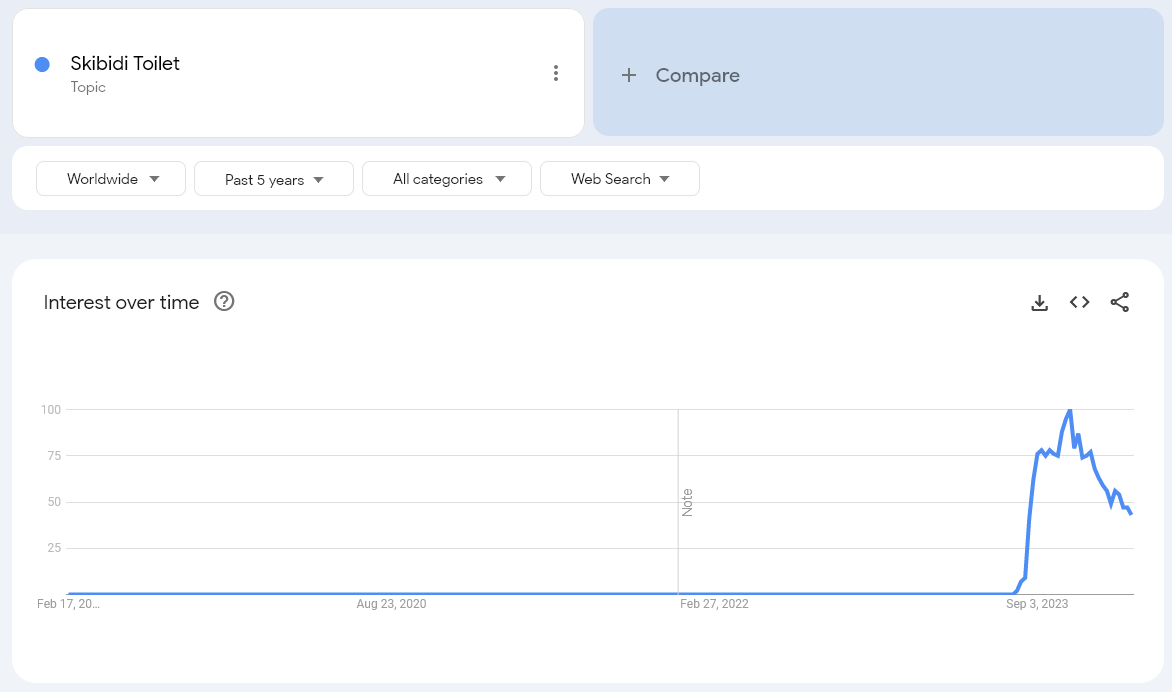Download the Interest over time data as CSV
The height and width of the screenshot is (692, 1172).
click(x=1039, y=303)
